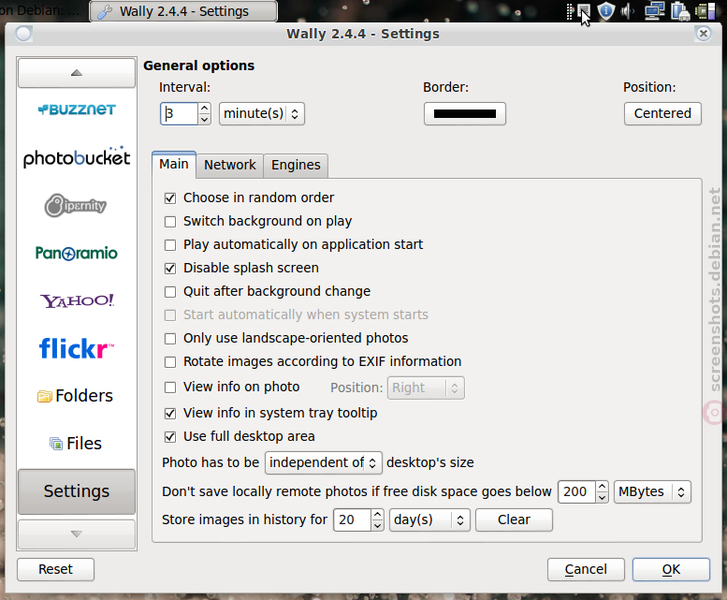
Task: Open the black Border color picker
Action: (x=465, y=114)
